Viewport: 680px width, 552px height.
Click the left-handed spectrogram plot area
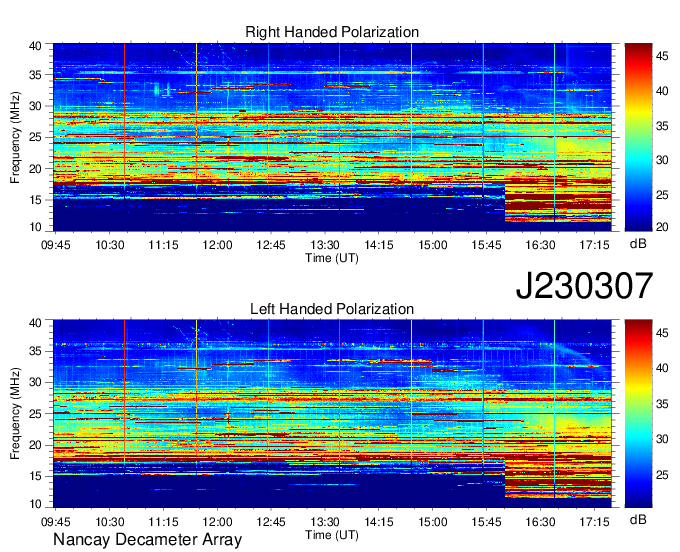[332, 414]
